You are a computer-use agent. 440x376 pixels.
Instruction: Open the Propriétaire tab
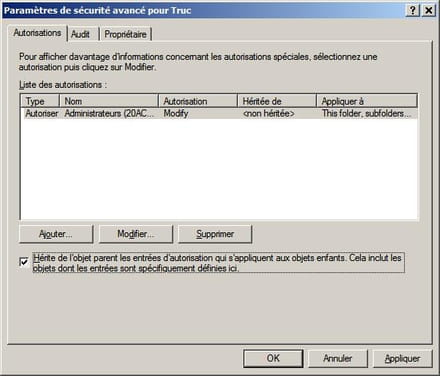[x=126, y=34]
